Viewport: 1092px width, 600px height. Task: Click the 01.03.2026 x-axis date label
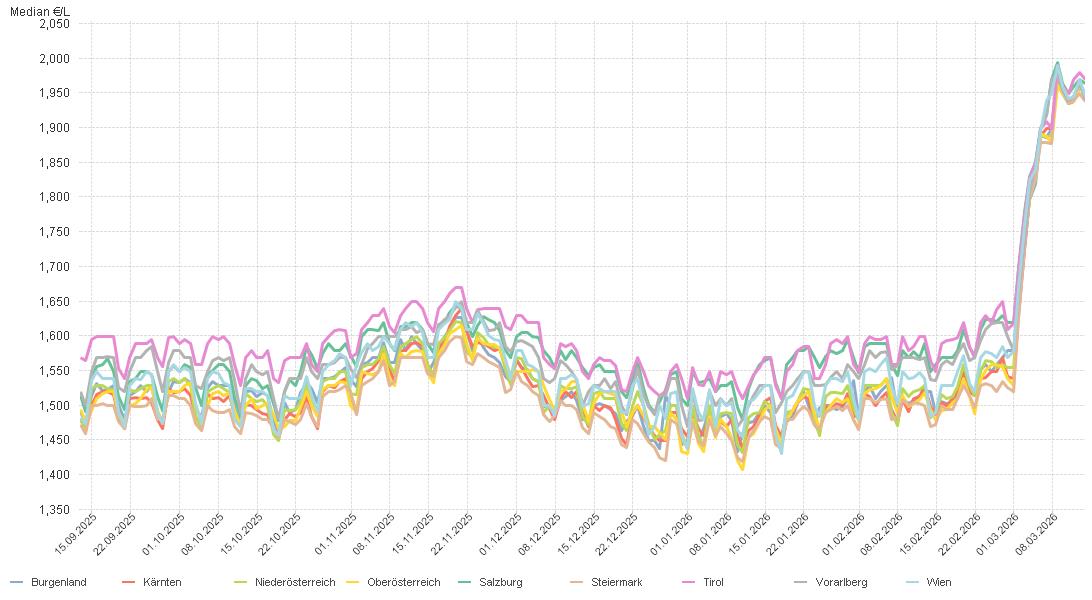coord(998,534)
